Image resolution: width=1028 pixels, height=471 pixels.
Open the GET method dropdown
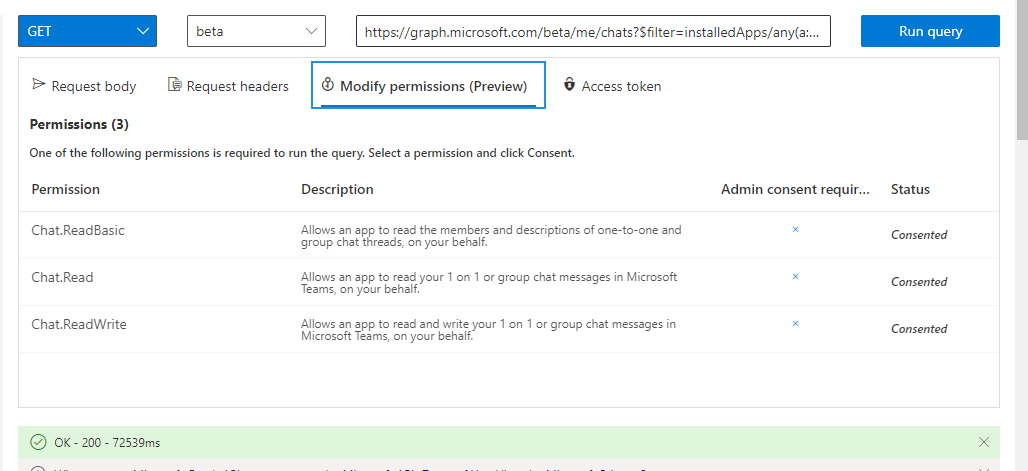87,31
